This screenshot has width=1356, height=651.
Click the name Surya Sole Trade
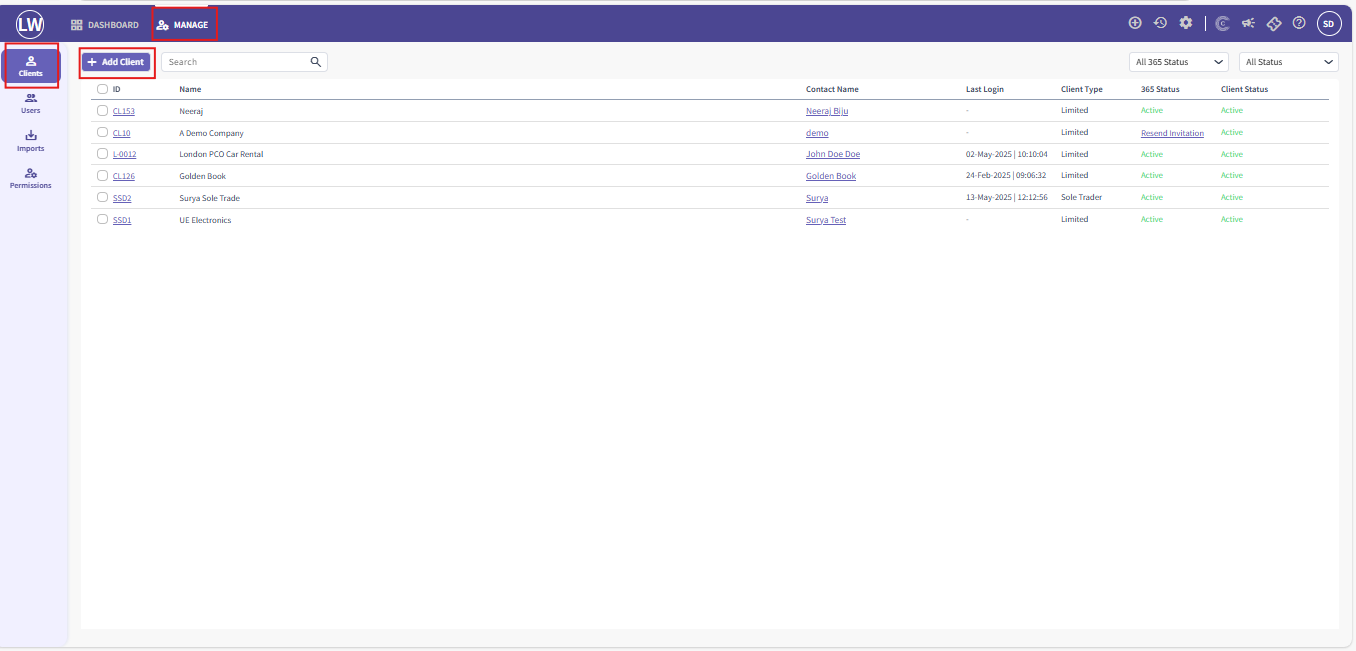click(x=209, y=198)
